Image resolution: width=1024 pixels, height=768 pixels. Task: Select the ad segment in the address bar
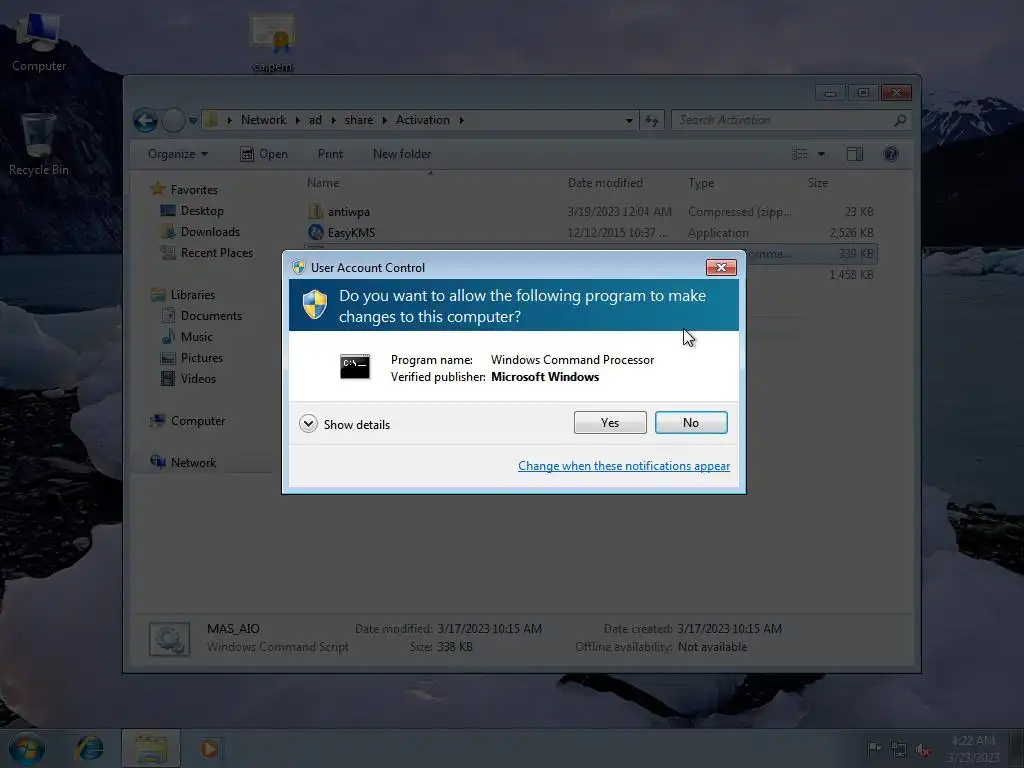tap(315, 120)
